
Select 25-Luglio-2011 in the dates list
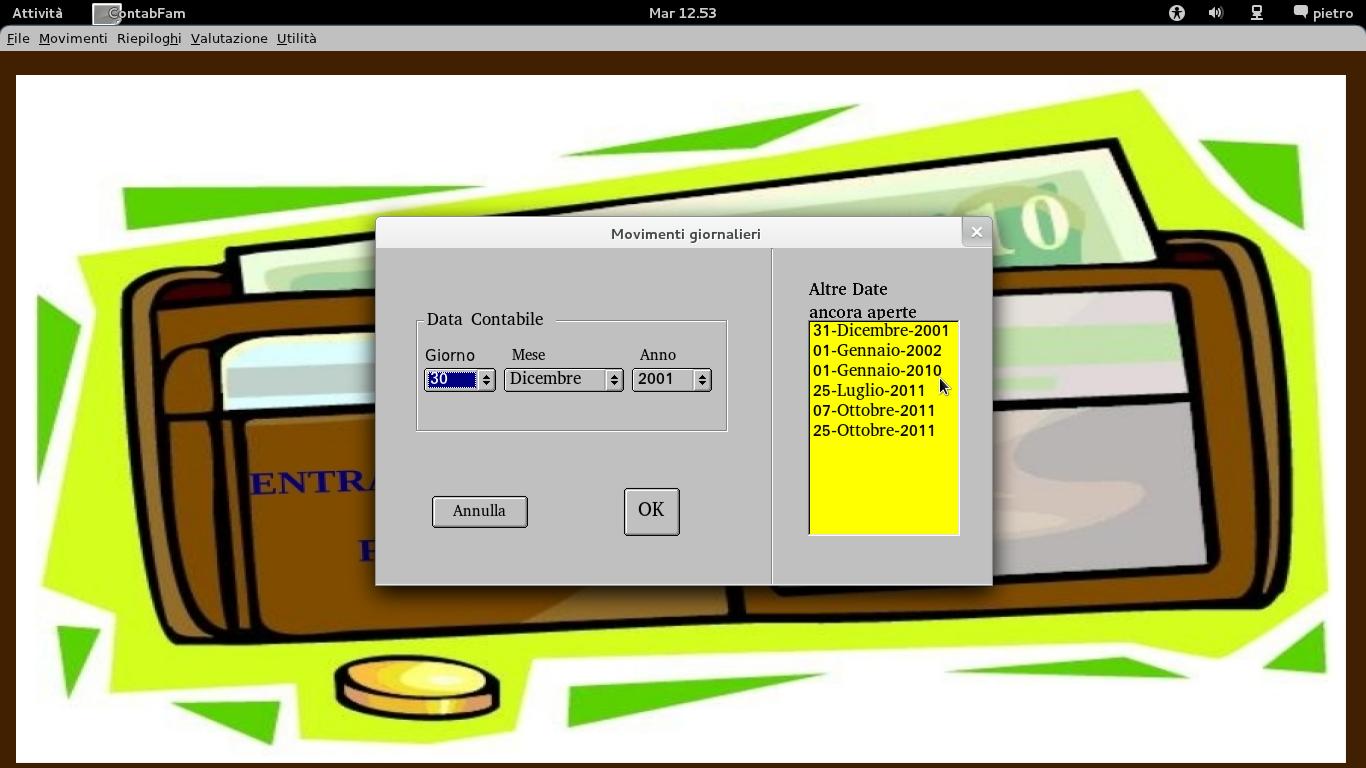click(869, 391)
